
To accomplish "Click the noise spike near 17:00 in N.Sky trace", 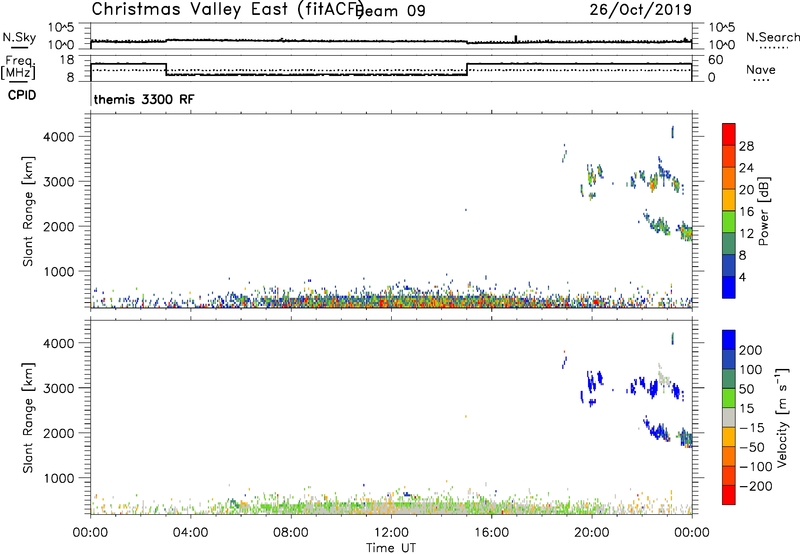I will (516, 38).
